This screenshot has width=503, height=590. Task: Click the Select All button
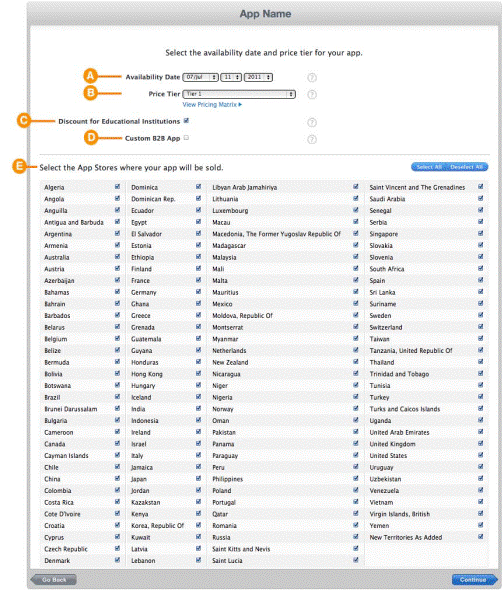429,167
